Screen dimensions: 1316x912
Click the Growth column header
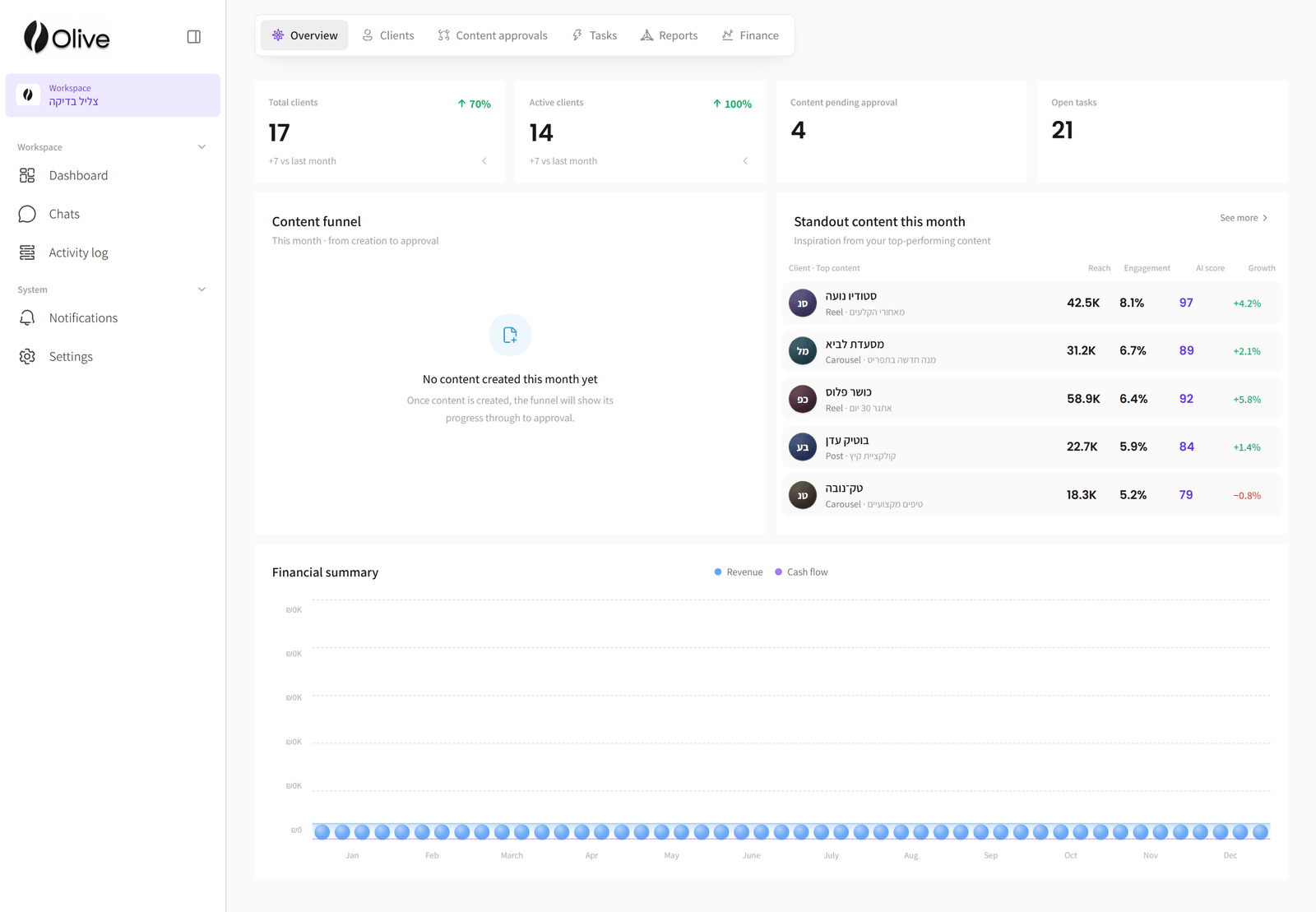coord(1261,268)
